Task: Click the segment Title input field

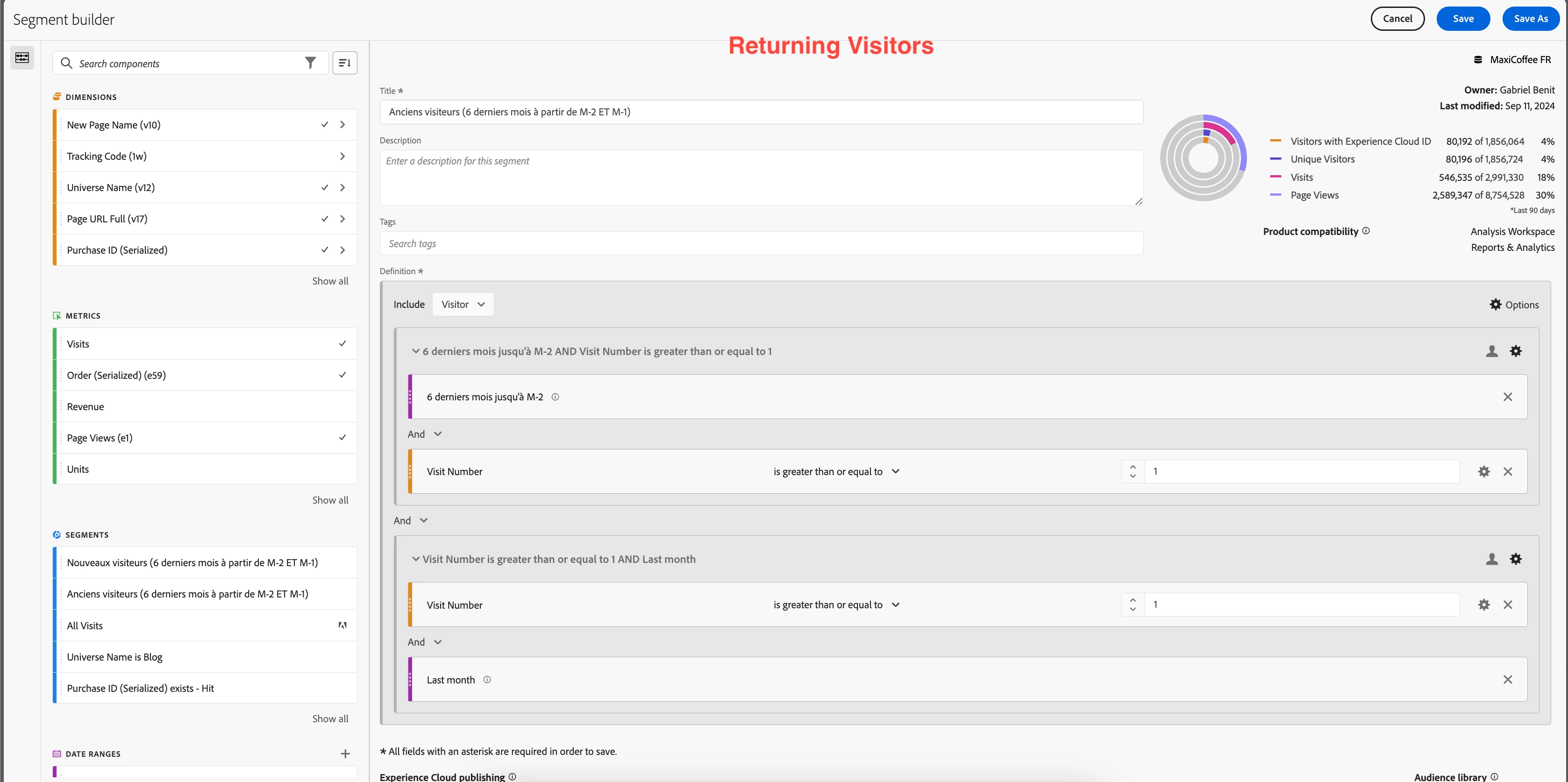Action: (761, 112)
